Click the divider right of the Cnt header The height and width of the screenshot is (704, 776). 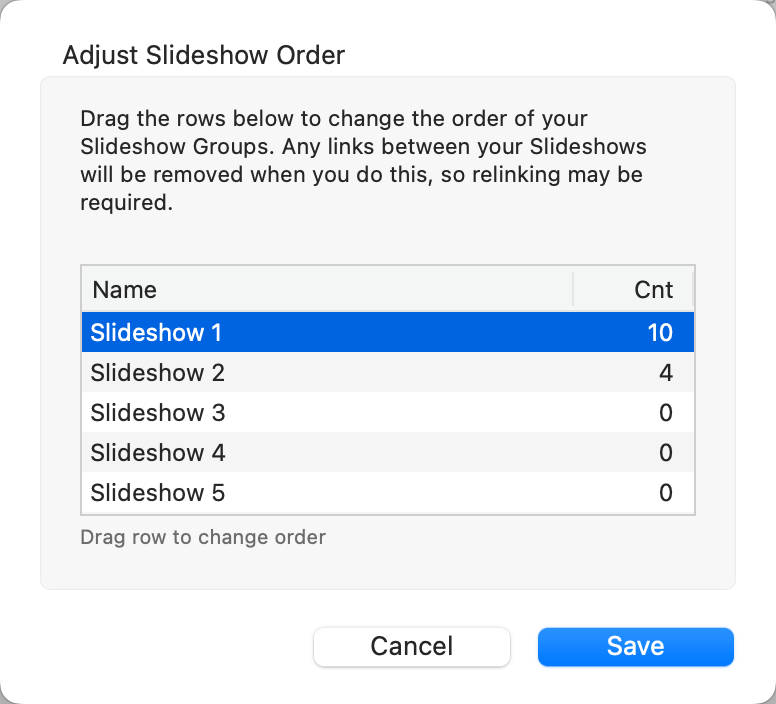tap(692, 290)
